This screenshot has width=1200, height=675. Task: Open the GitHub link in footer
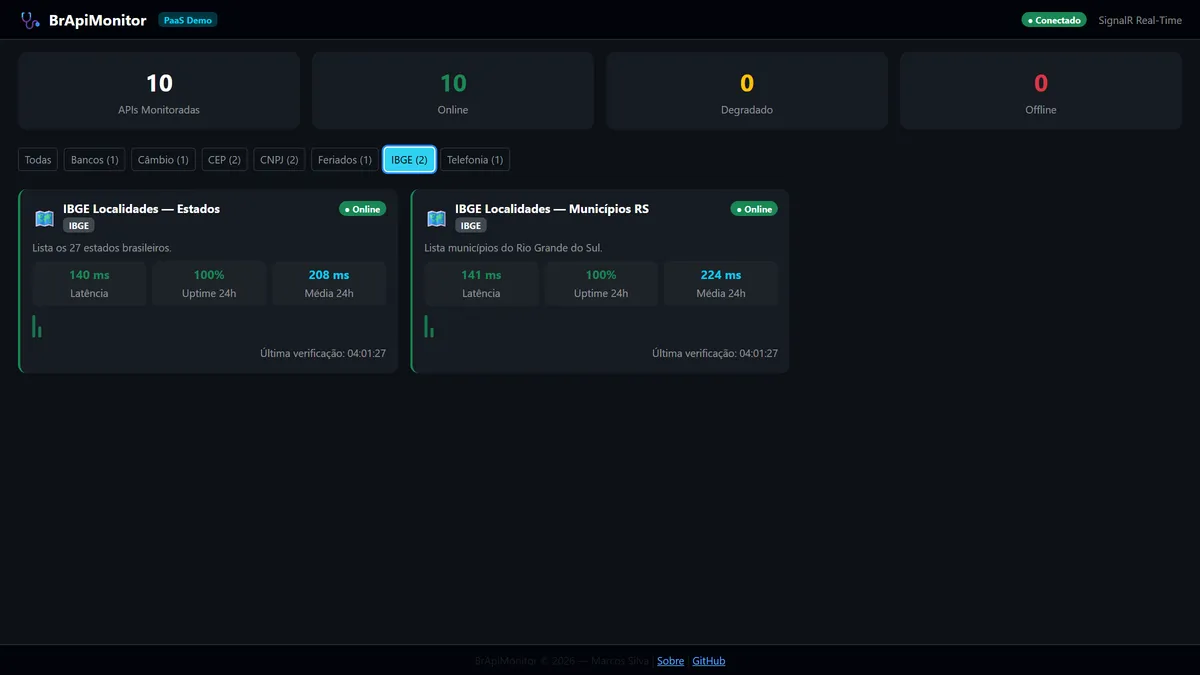click(x=709, y=661)
